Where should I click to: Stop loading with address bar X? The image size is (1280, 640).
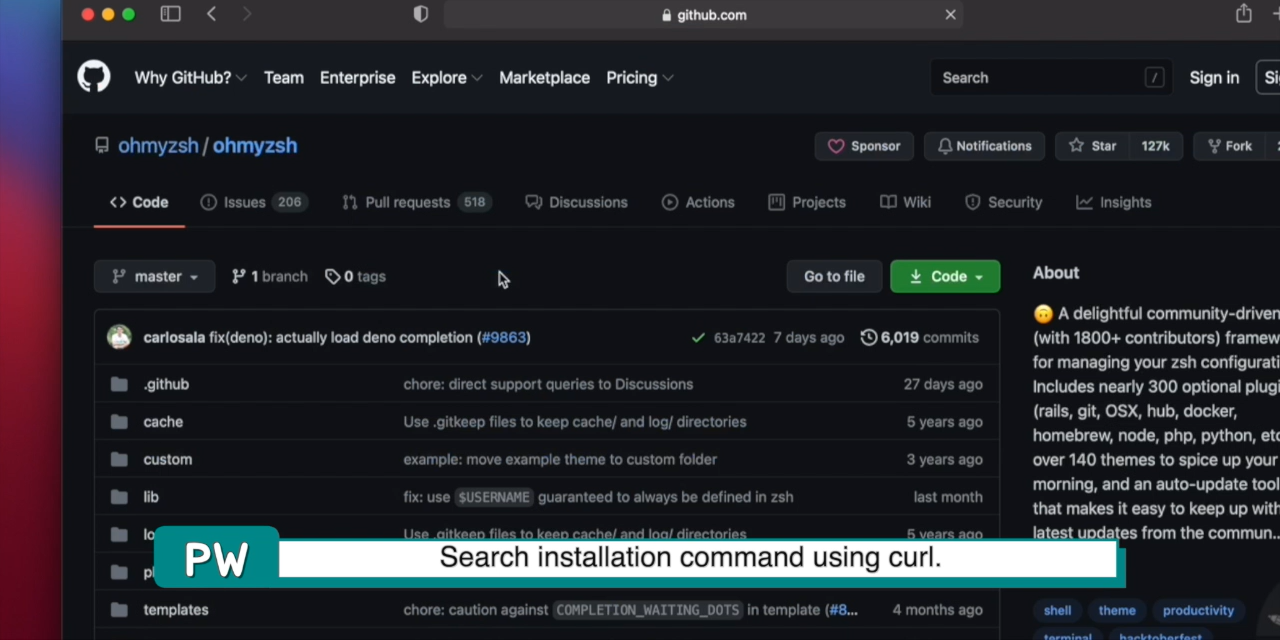950,14
